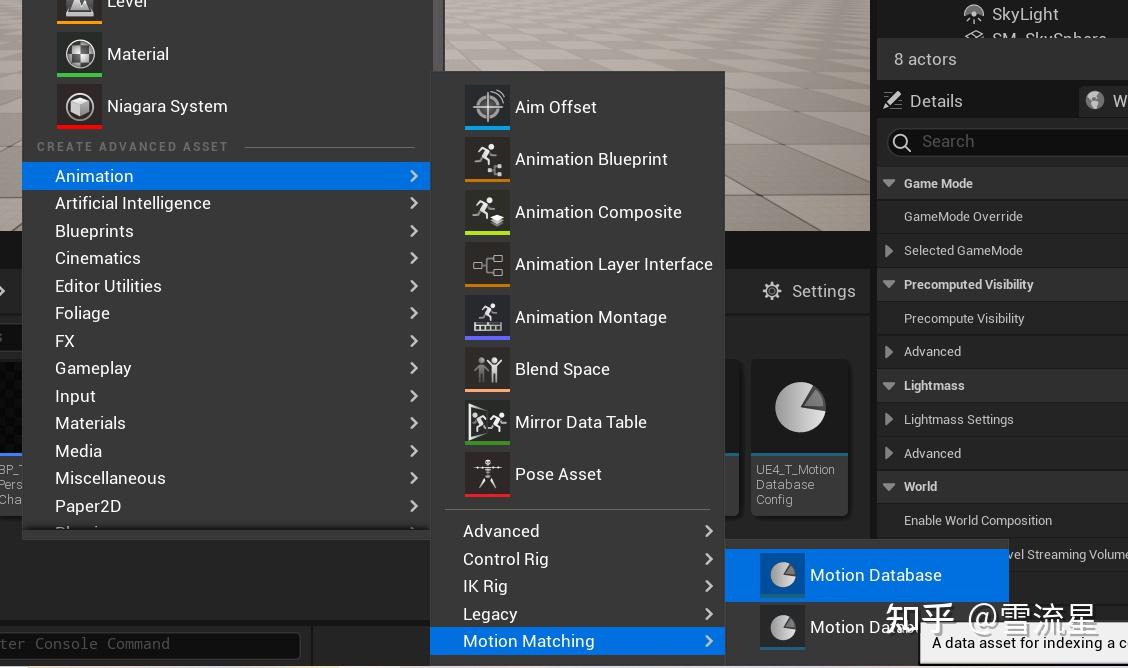The height and width of the screenshot is (668, 1128).
Task: Collapse the Game Mode section
Action: [889, 183]
